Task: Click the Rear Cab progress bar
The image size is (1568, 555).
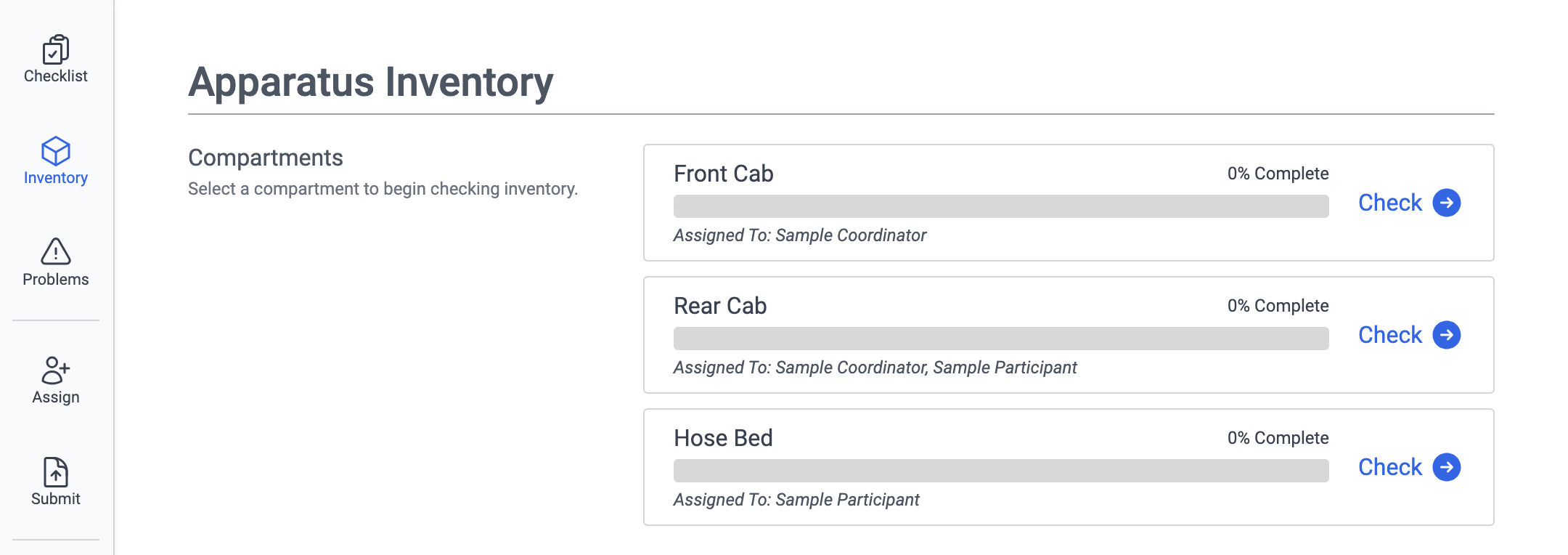Action: (1000, 339)
